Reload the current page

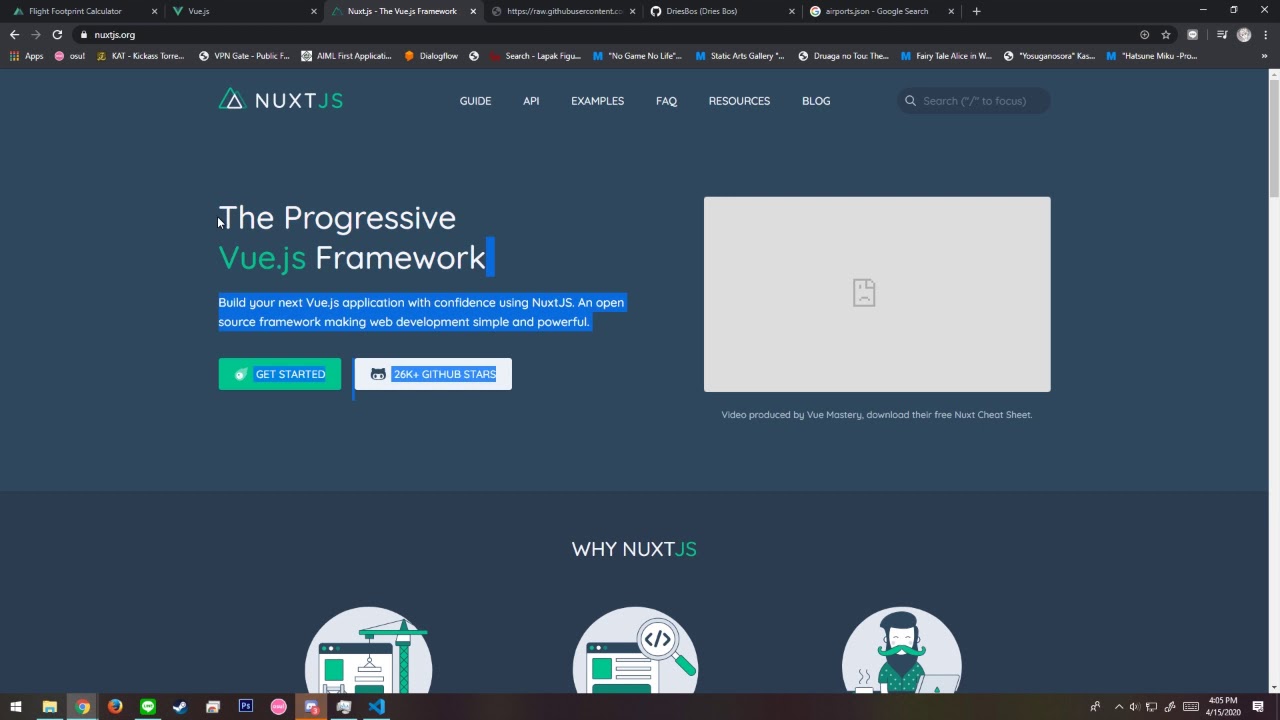tap(57, 34)
